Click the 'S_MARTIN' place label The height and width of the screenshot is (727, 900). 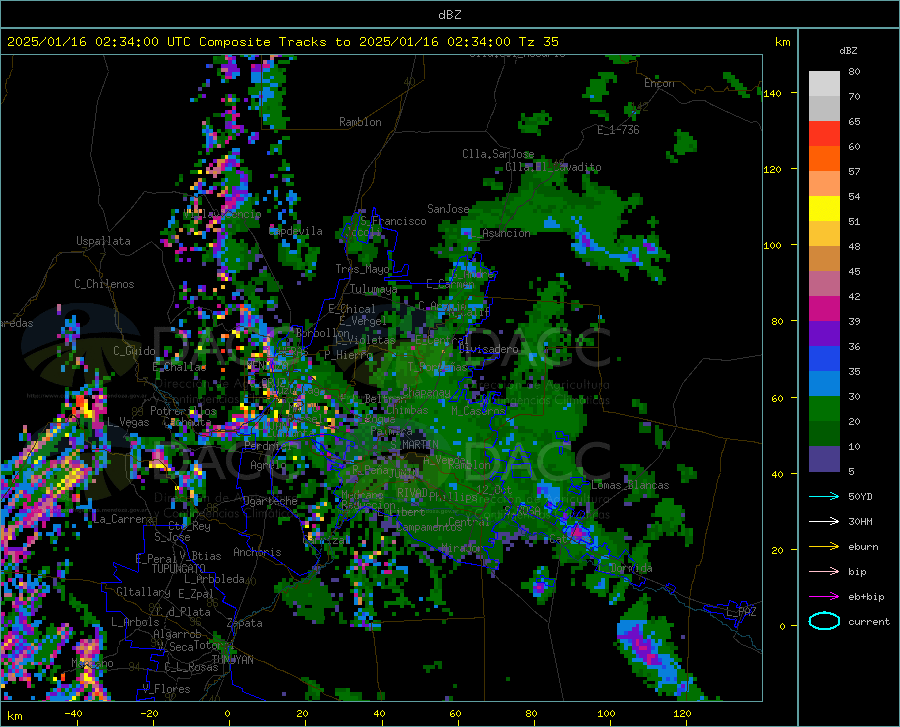tap(414, 445)
